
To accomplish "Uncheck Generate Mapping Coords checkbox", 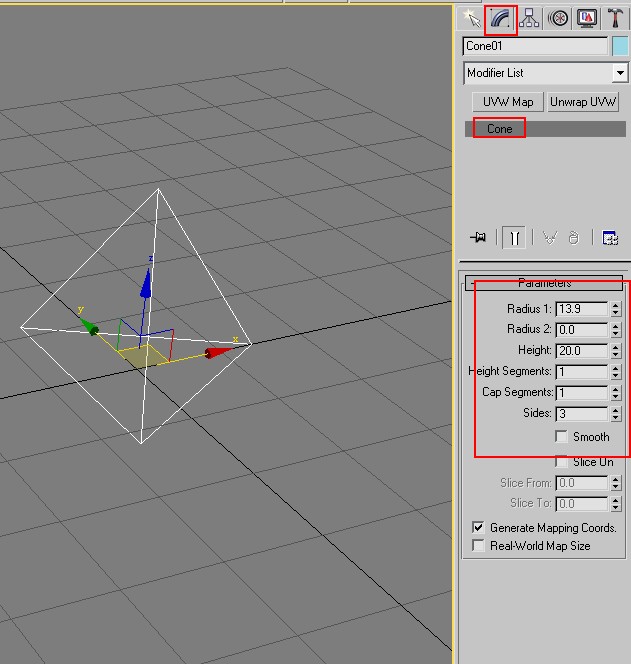I will coord(478,528).
